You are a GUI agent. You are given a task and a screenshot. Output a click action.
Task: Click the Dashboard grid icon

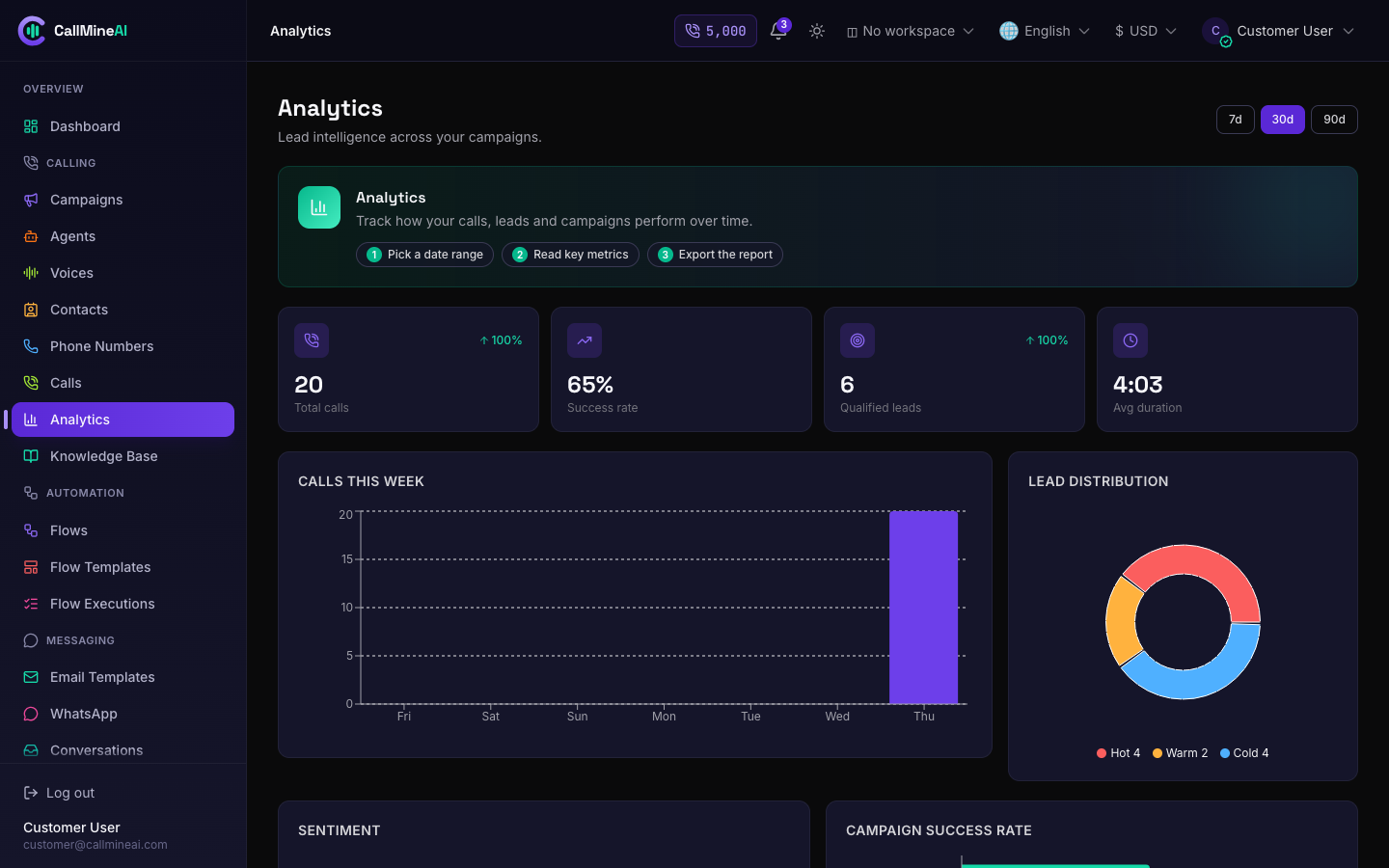click(x=31, y=126)
